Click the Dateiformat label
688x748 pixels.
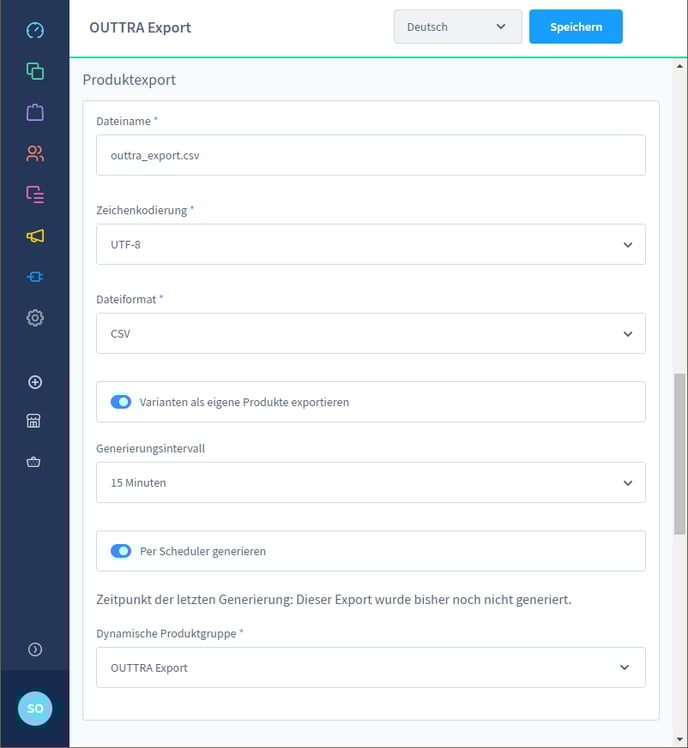[x=126, y=299]
